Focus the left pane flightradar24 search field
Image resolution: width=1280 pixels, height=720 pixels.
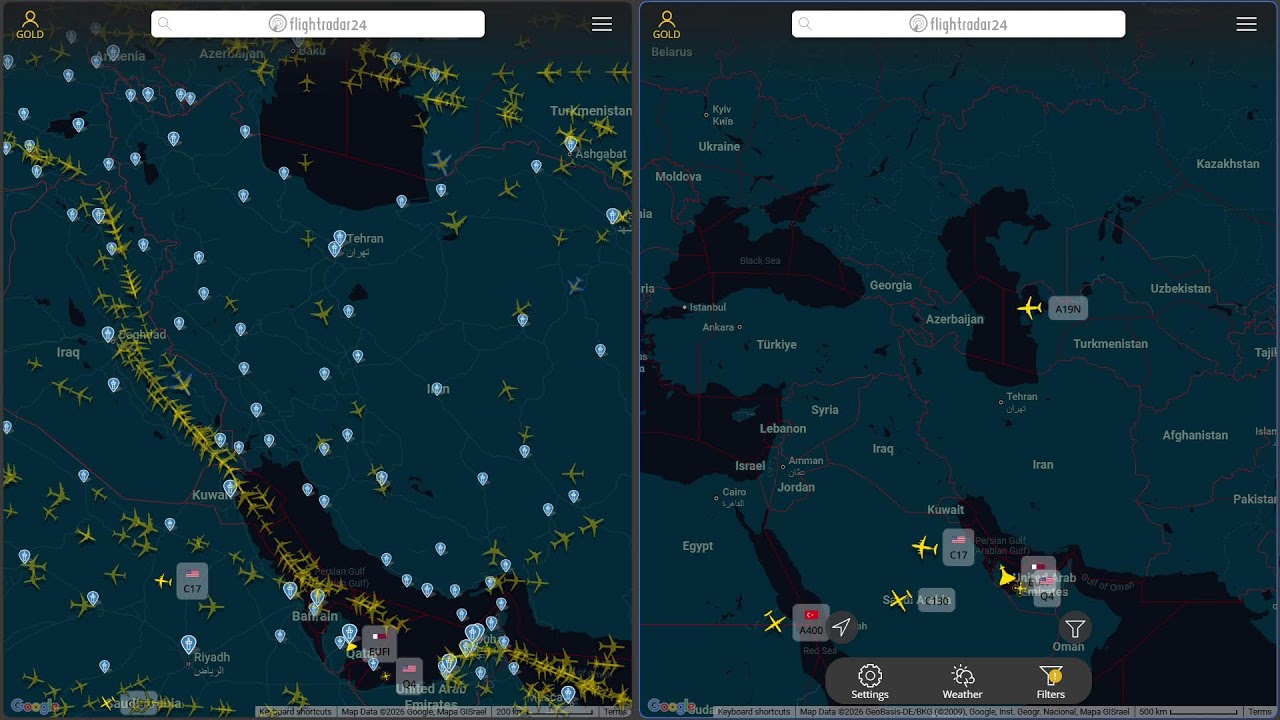318,24
